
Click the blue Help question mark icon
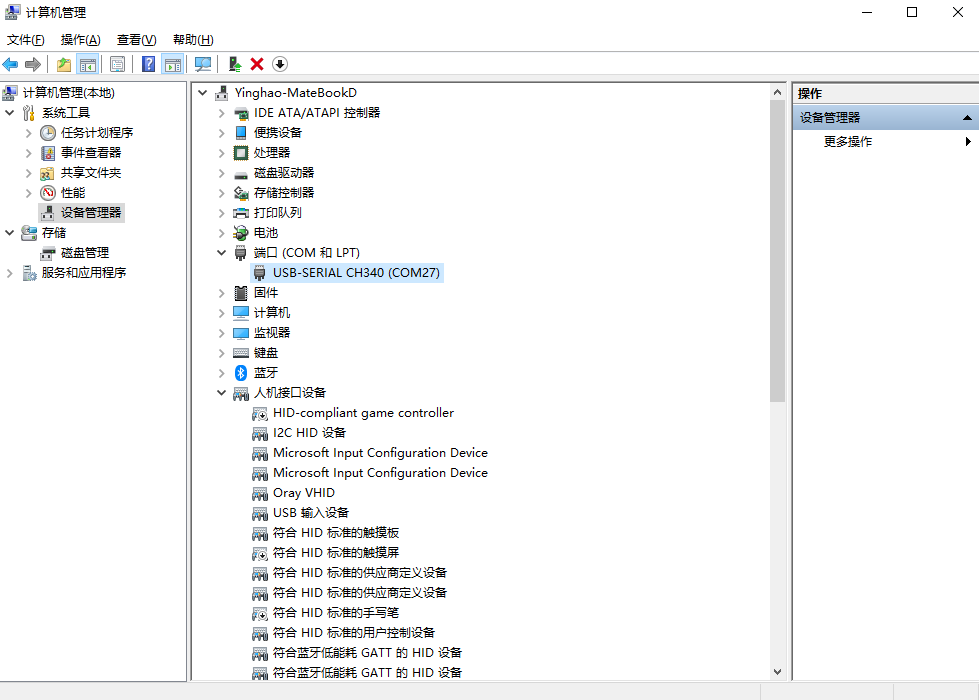pyautogui.click(x=148, y=64)
